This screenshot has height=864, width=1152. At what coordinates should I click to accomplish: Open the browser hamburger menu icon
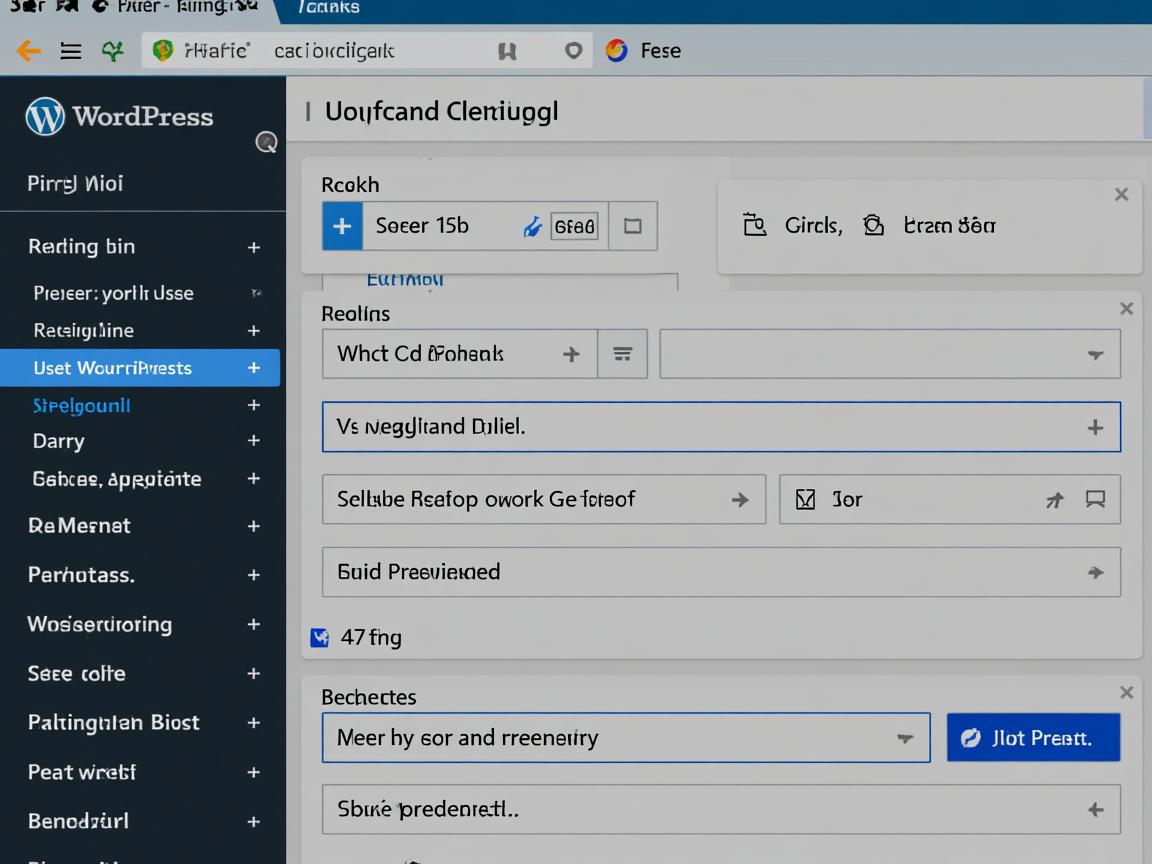tap(71, 51)
